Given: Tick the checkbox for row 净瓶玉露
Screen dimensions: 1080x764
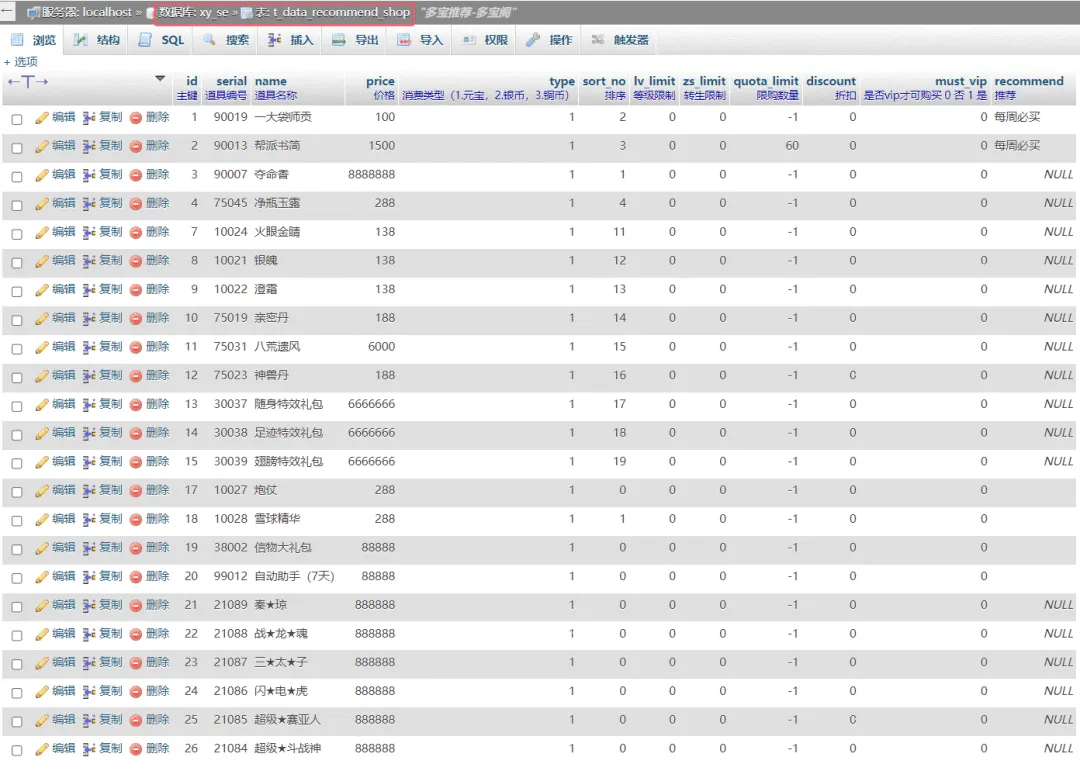Looking at the screenshot, I should click(16, 205).
